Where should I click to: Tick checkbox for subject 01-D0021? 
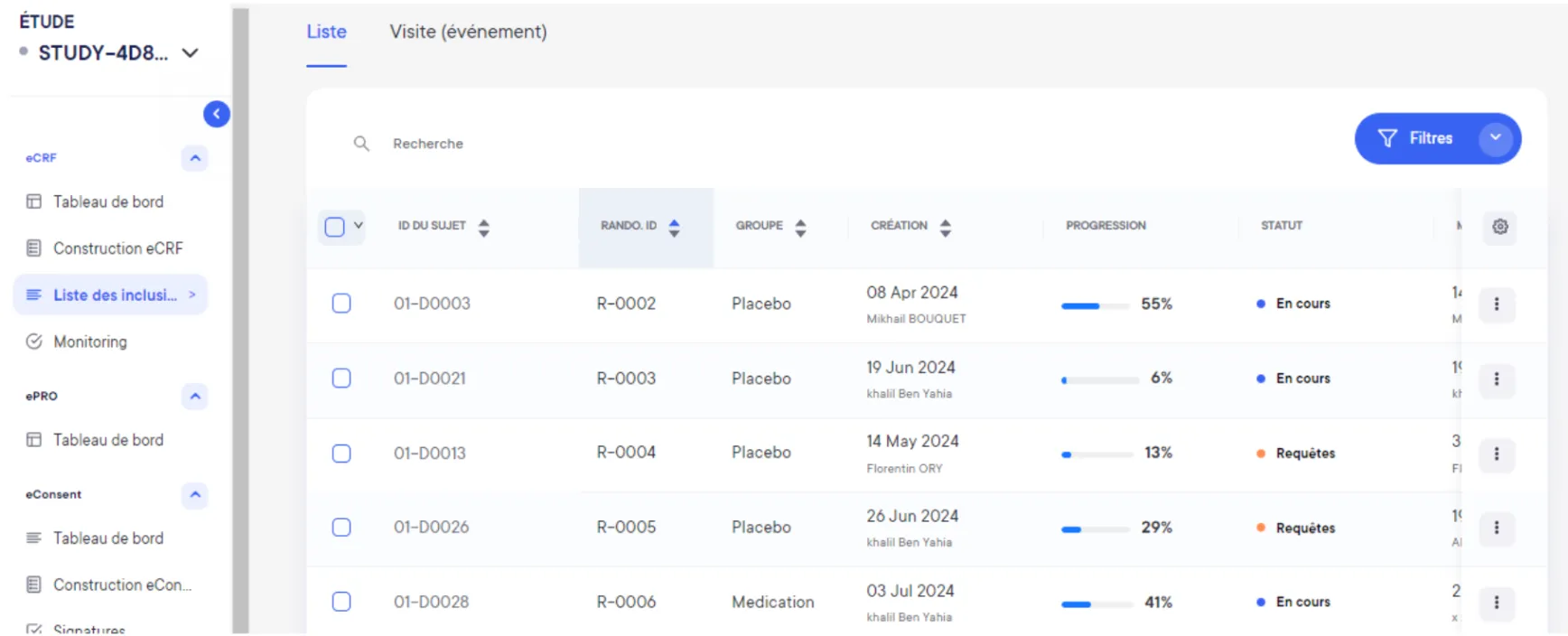[x=341, y=379]
